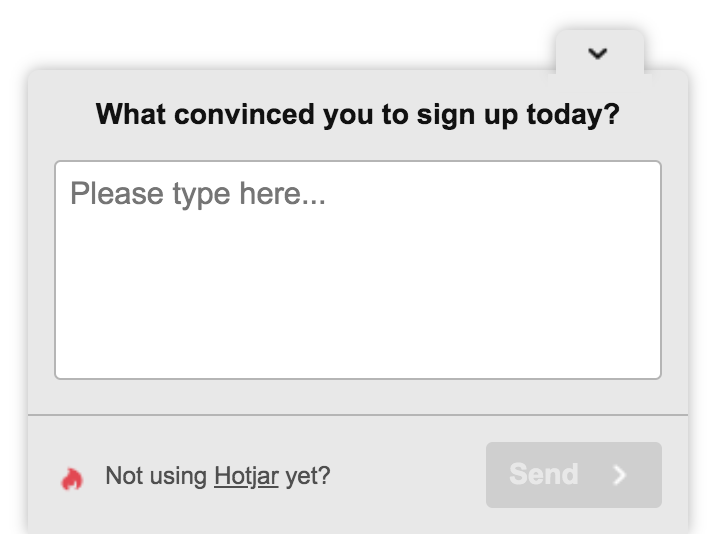The image size is (710, 558).
Task: Click the word 'Send' on the grey button
Action: [544, 474]
